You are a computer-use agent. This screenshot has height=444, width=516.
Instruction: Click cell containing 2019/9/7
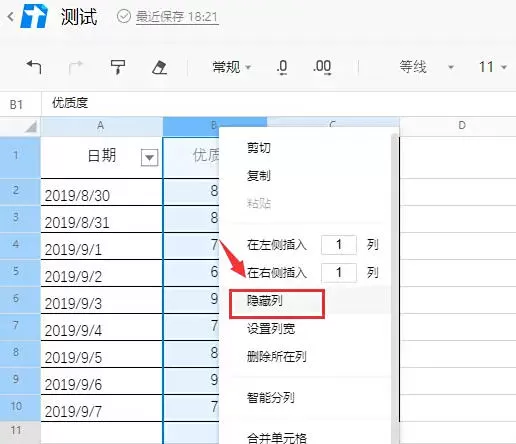pos(102,408)
